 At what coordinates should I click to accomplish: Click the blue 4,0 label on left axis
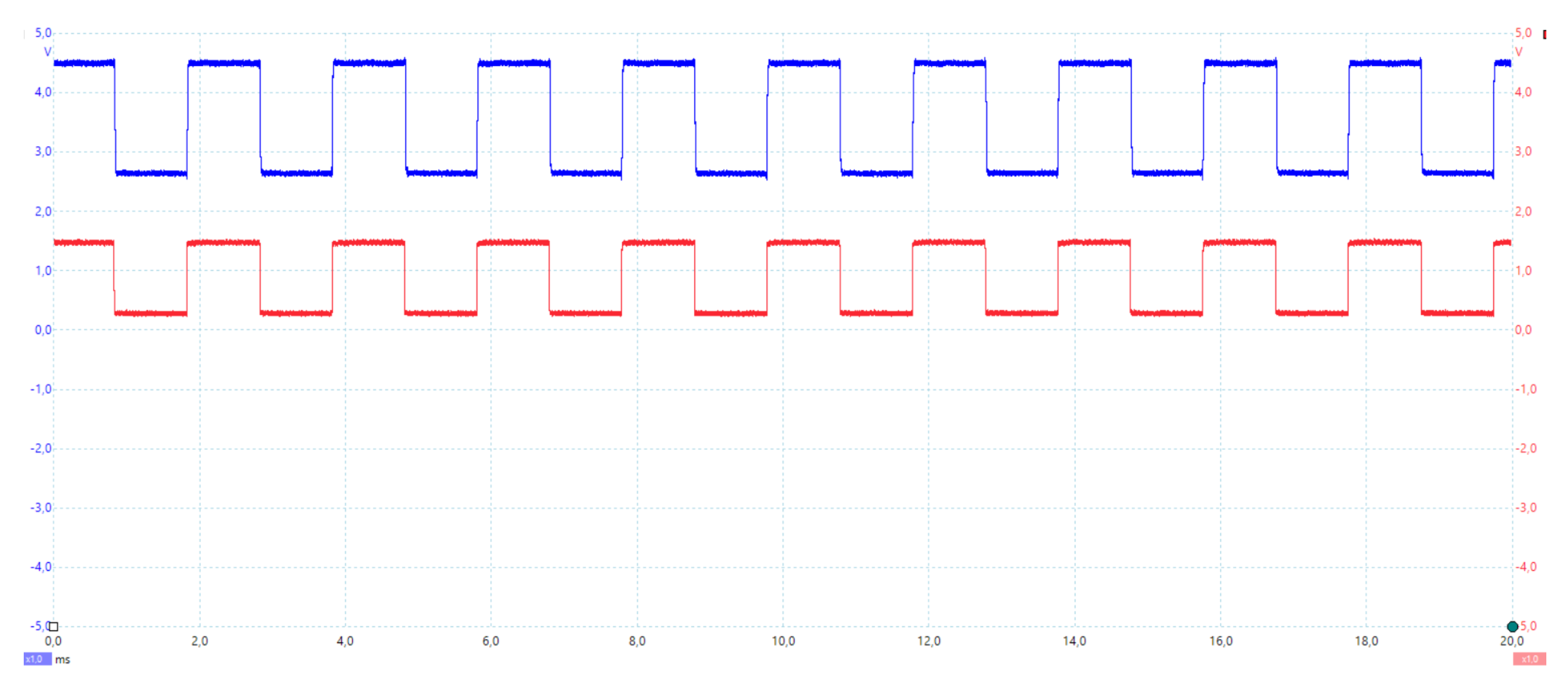point(43,92)
